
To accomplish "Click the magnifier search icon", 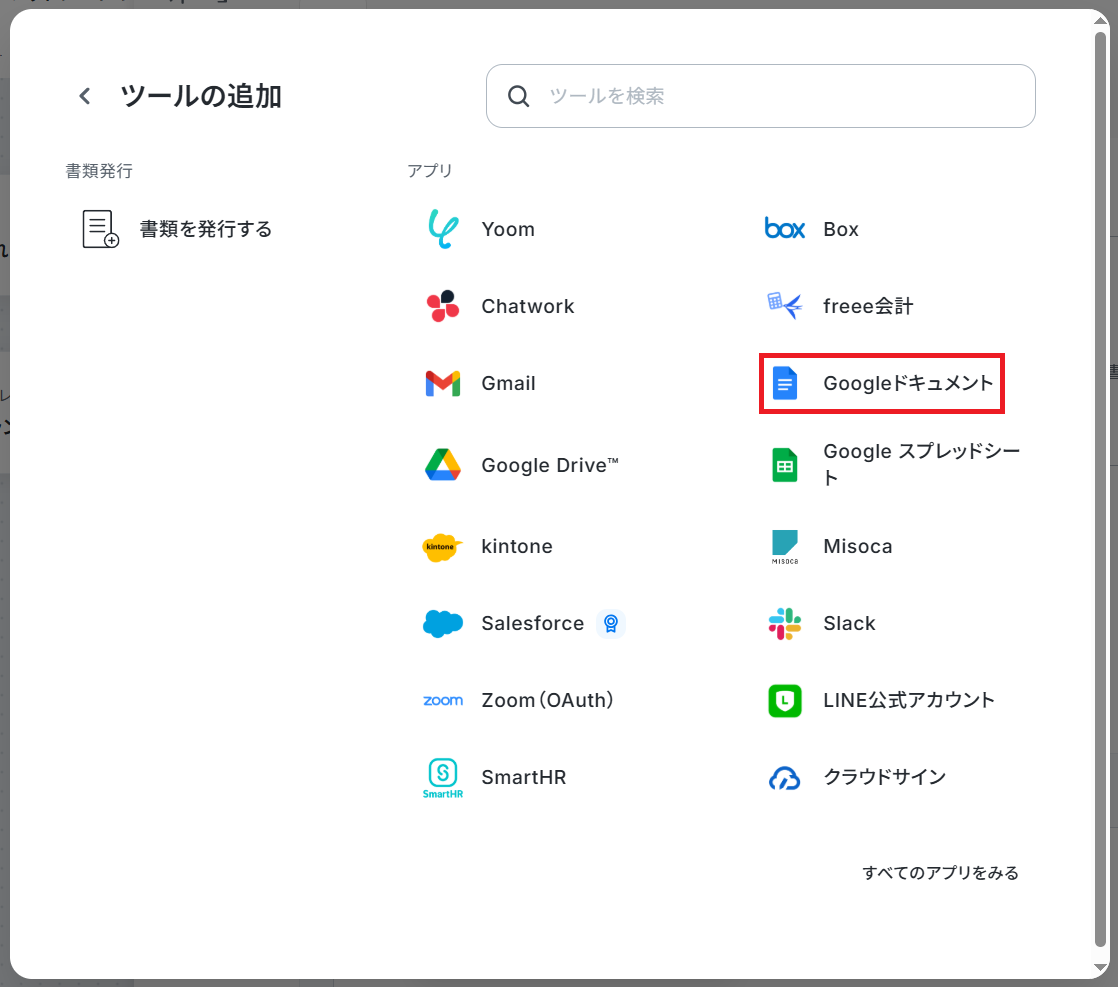I will click(x=518, y=96).
